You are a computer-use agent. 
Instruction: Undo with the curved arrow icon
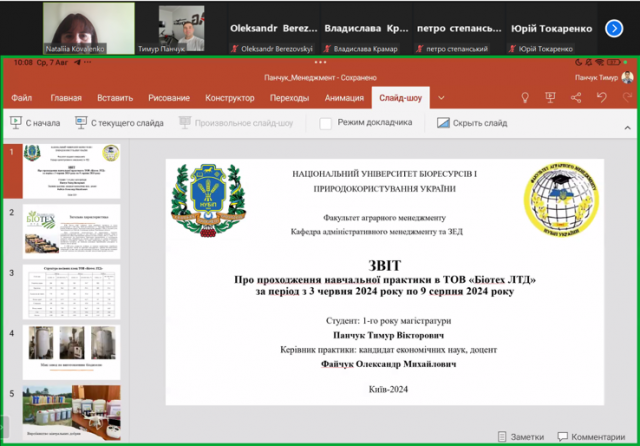602,98
